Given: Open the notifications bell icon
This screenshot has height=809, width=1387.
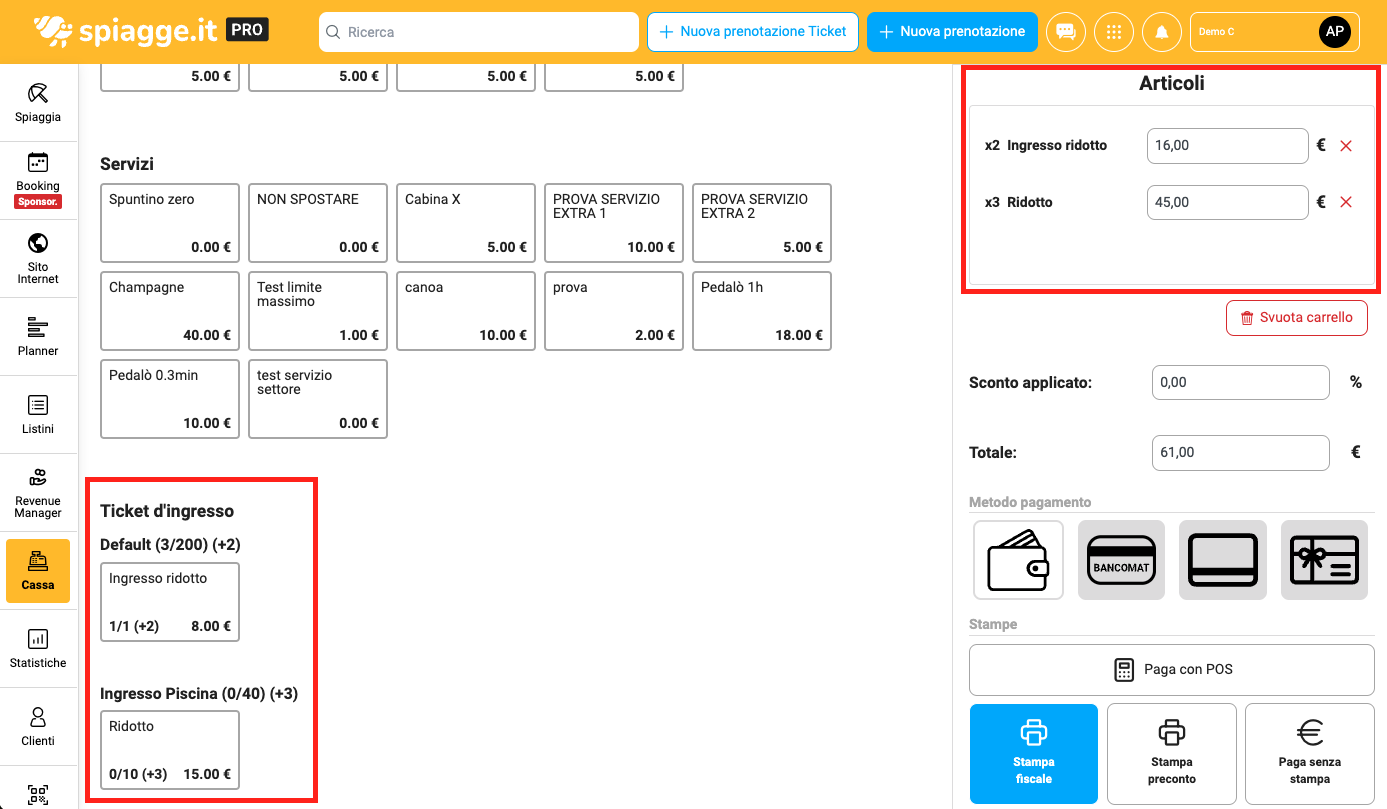Looking at the screenshot, I should 1162,32.
